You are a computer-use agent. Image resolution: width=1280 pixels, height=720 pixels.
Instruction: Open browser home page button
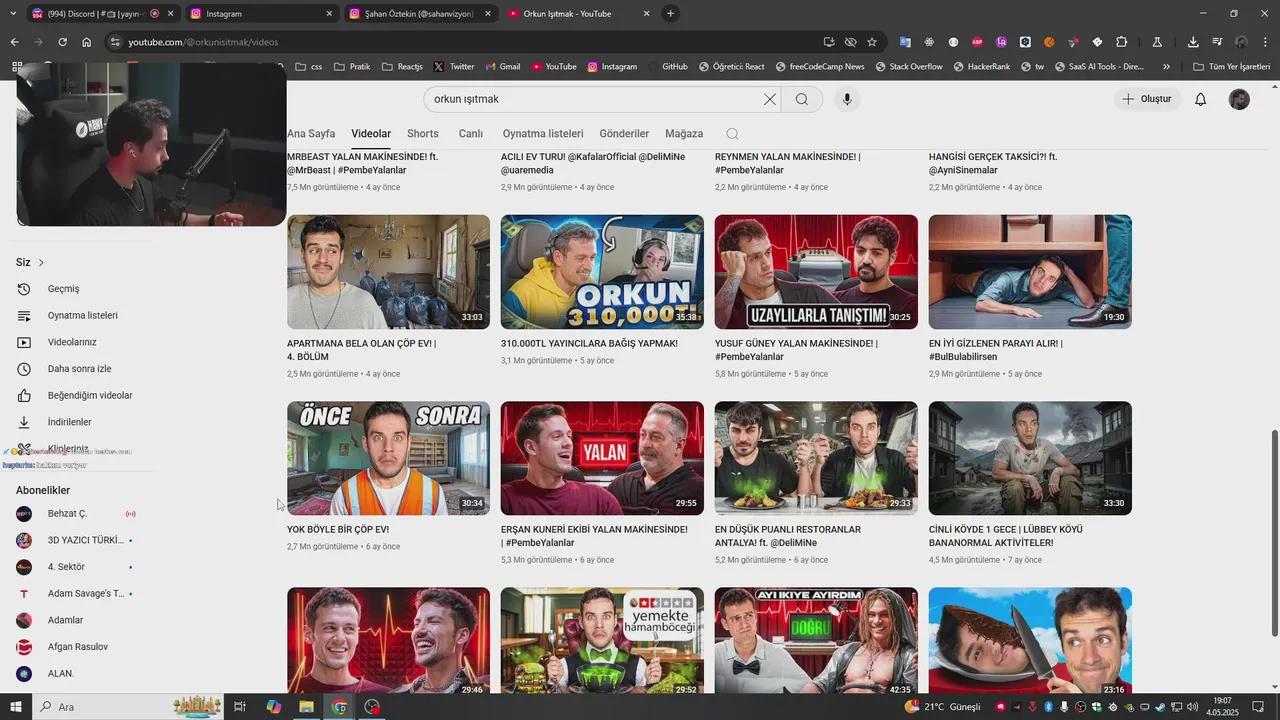click(x=86, y=42)
